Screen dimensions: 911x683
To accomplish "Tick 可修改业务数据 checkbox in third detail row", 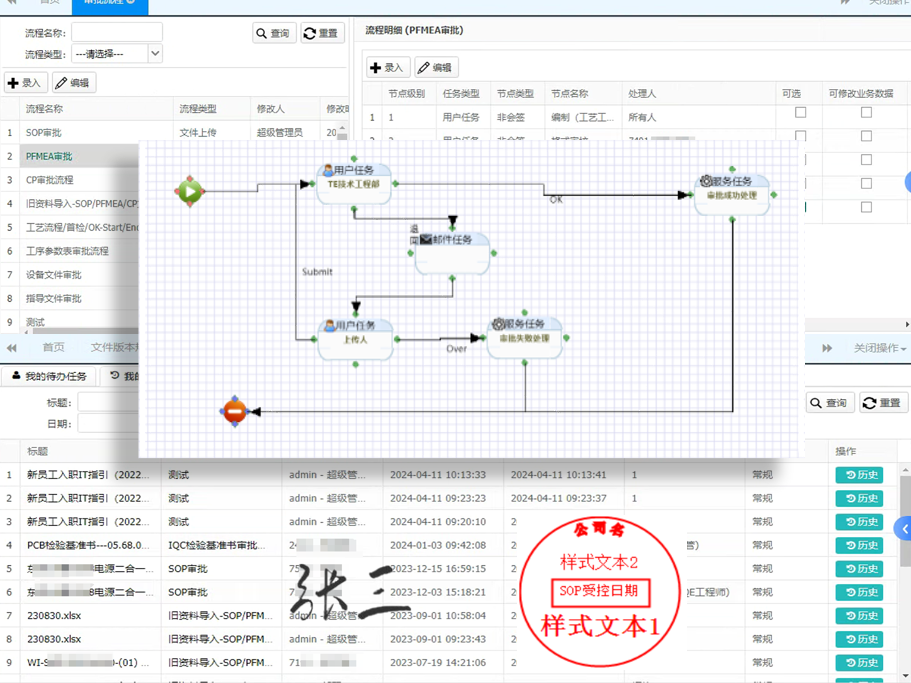I will coord(866,160).
